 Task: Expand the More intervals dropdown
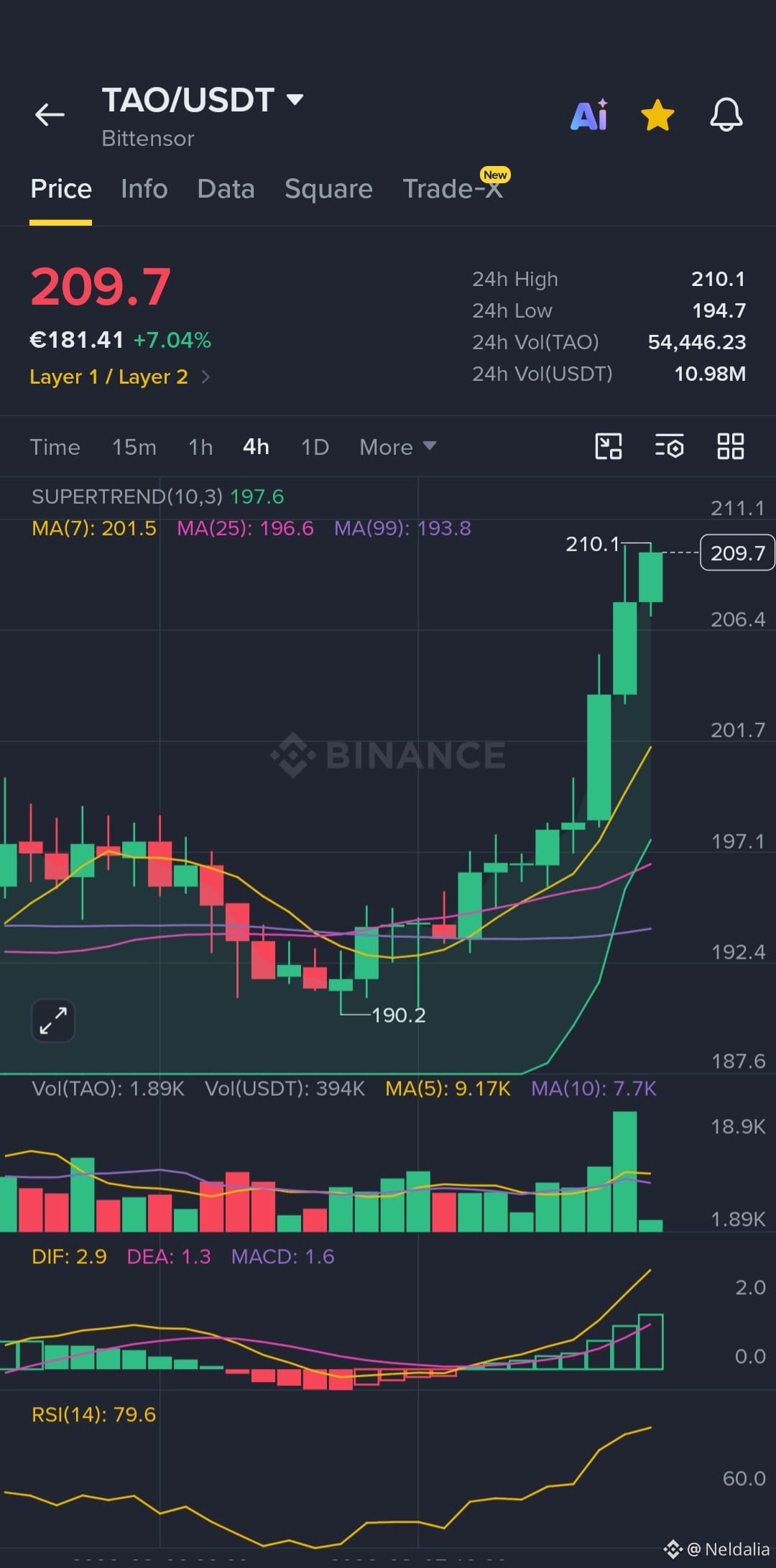(398, 447)
